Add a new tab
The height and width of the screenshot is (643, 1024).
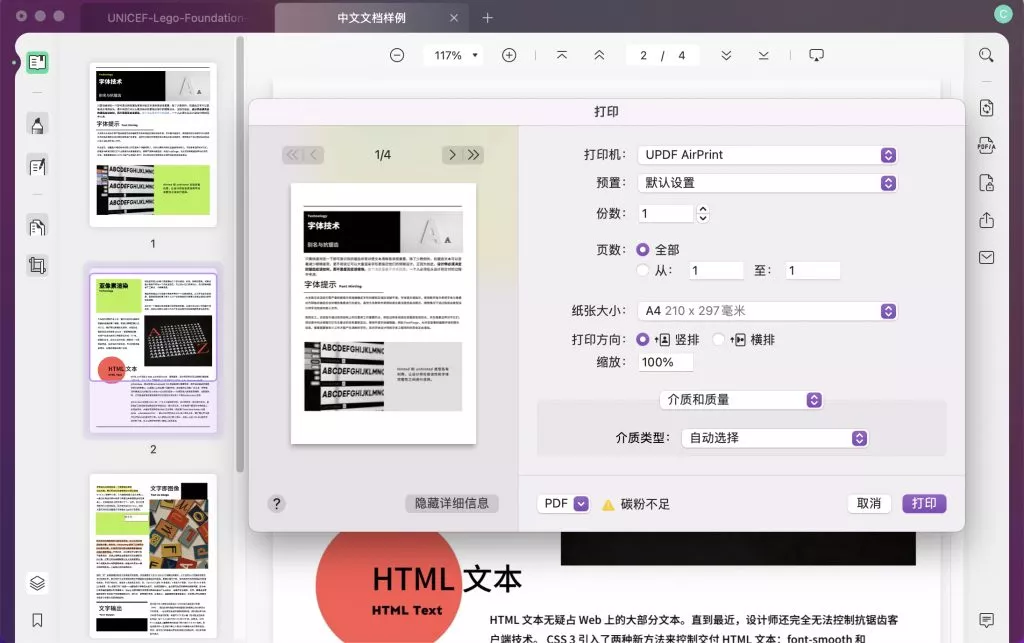[488, 18]
